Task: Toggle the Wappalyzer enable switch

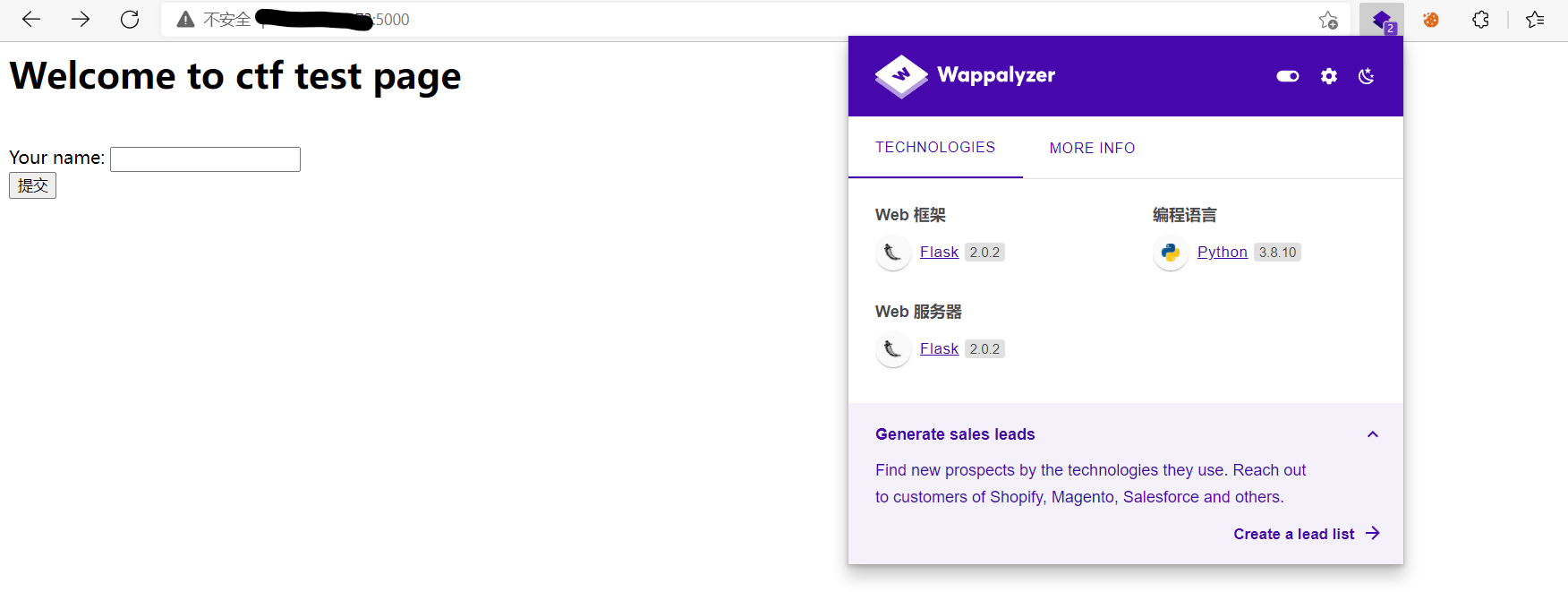Action: (x=1288, y=76)
